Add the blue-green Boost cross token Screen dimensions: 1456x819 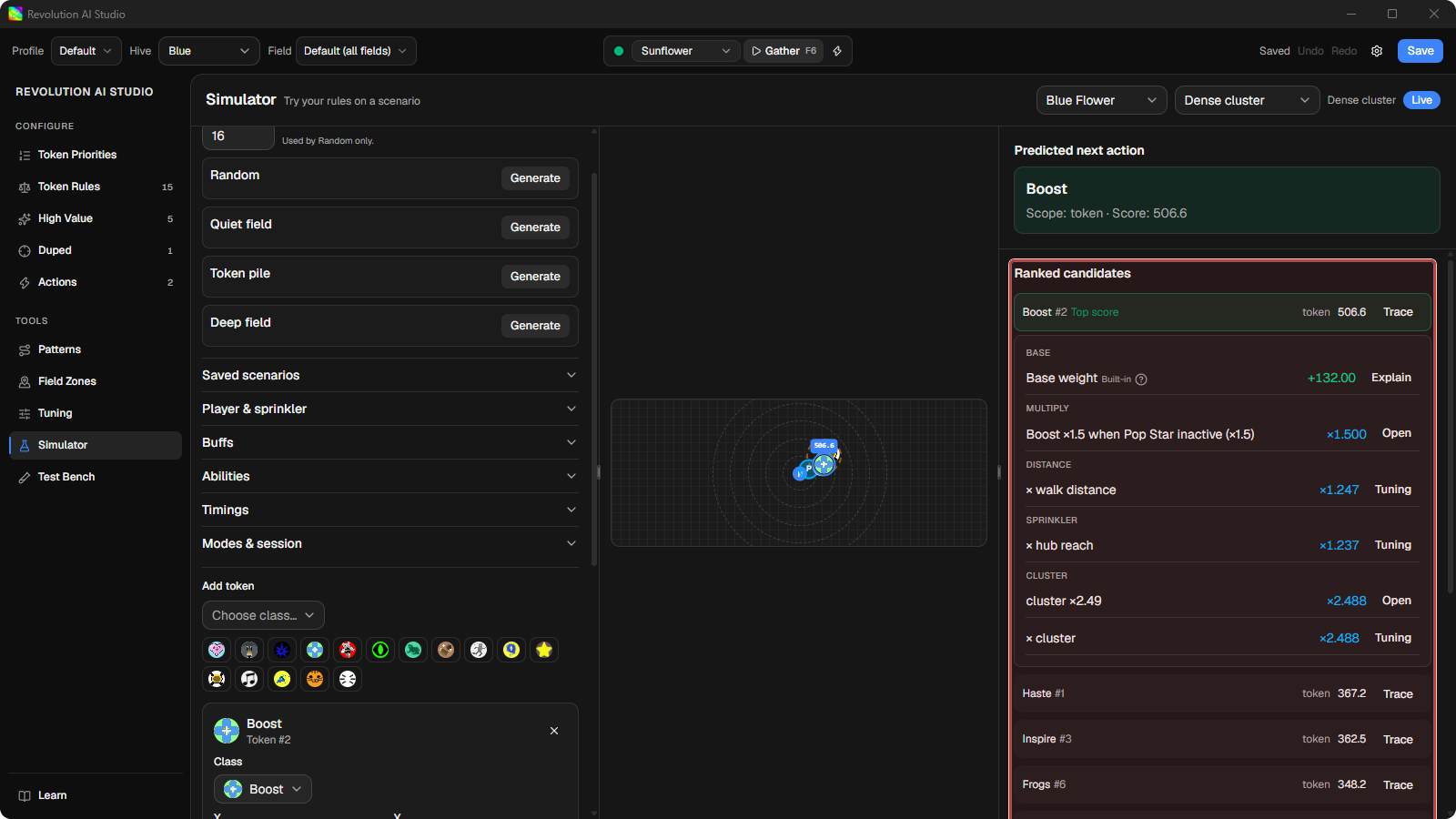pyautogui.click(x=315, y=650)
